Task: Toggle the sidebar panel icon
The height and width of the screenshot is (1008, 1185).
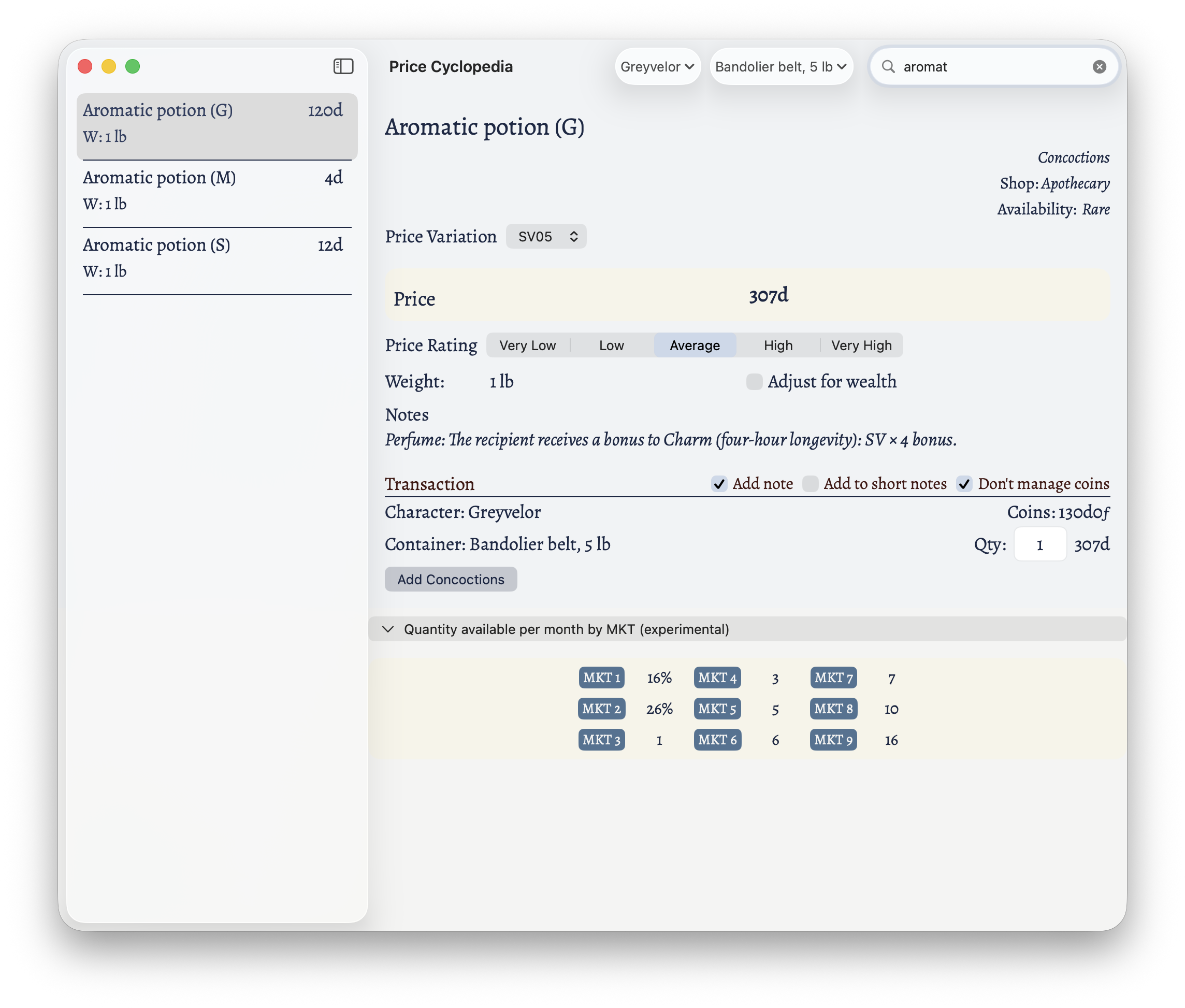Action: point(343,66)
